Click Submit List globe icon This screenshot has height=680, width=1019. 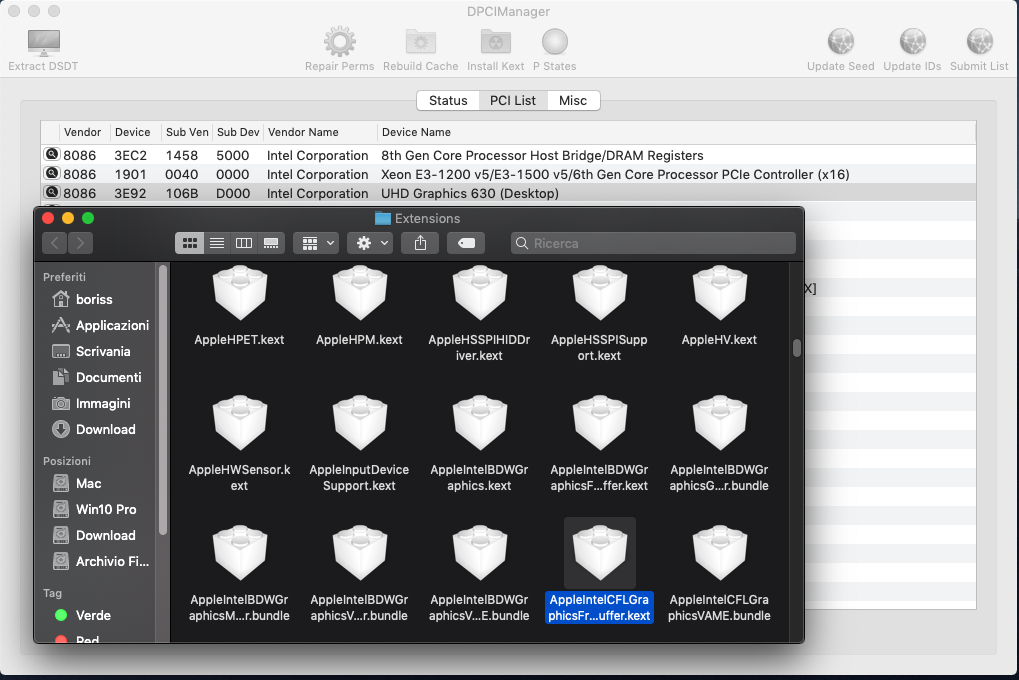979,42
